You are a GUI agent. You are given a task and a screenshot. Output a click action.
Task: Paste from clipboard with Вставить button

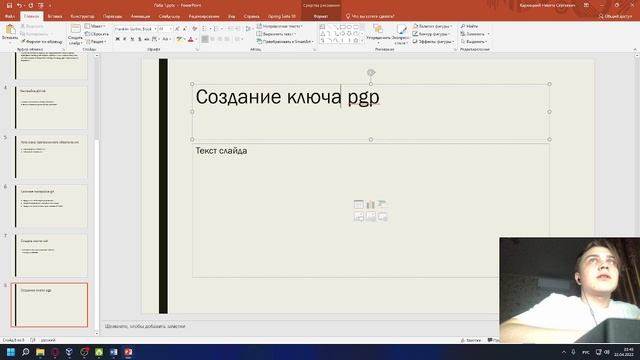tap(10, 34)
